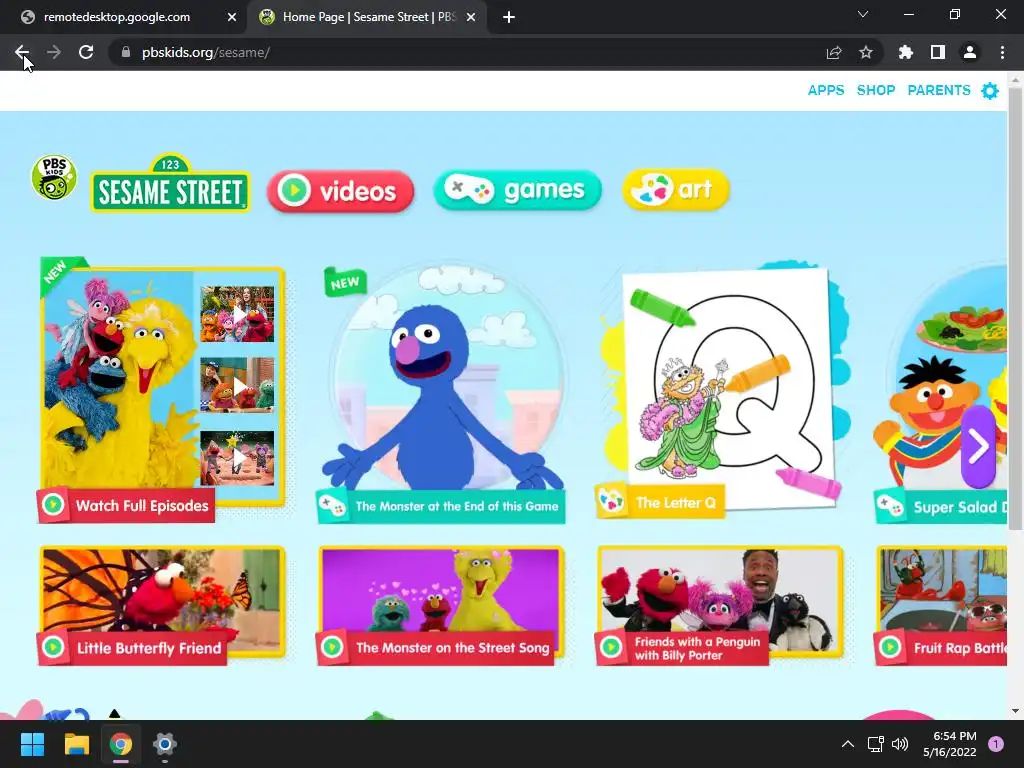Screen dimensions: 1024x768
Task: Open the yellow art button
Action: coord(676,189)
